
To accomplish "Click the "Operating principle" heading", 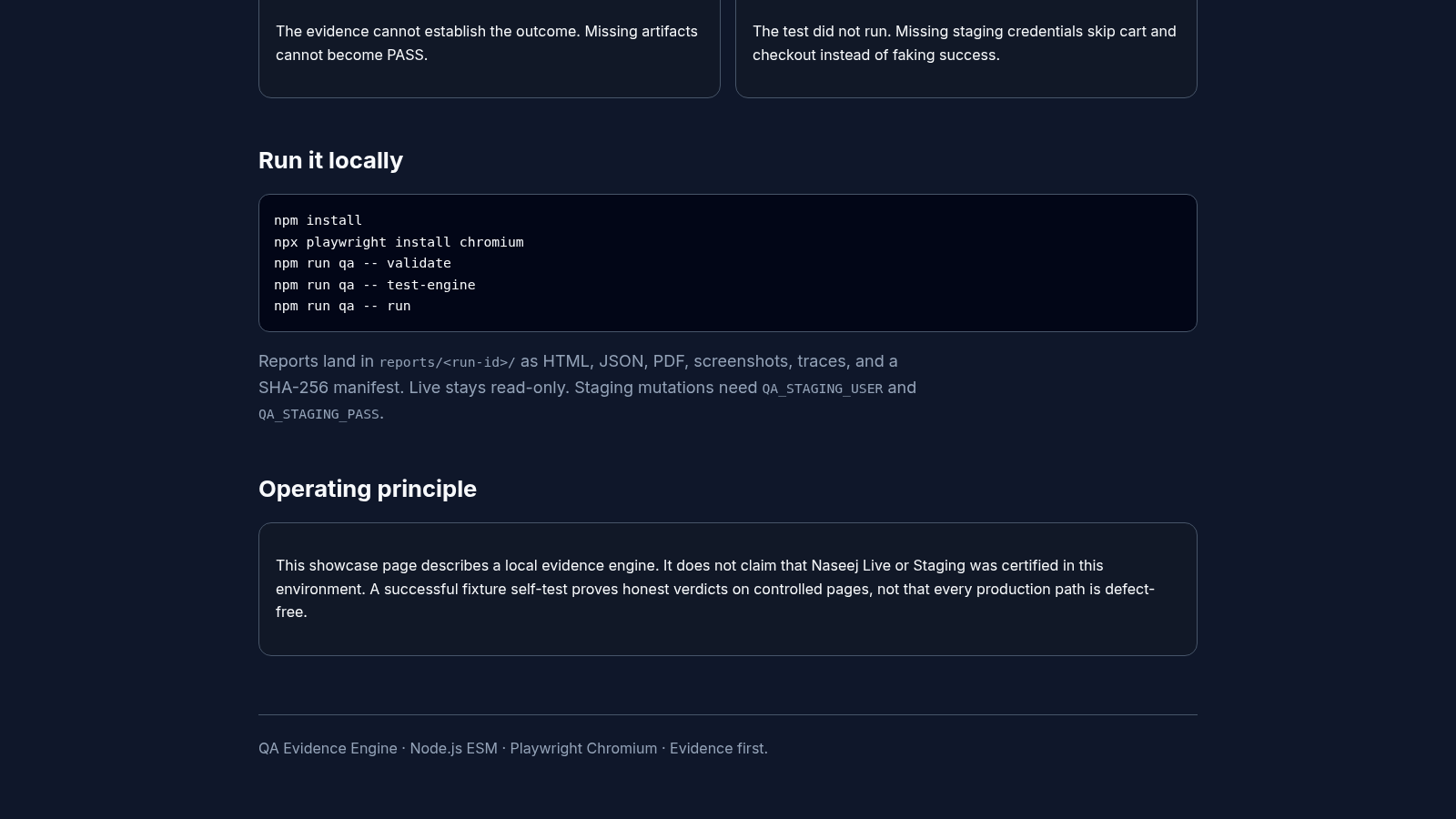I will coord(368,489).
